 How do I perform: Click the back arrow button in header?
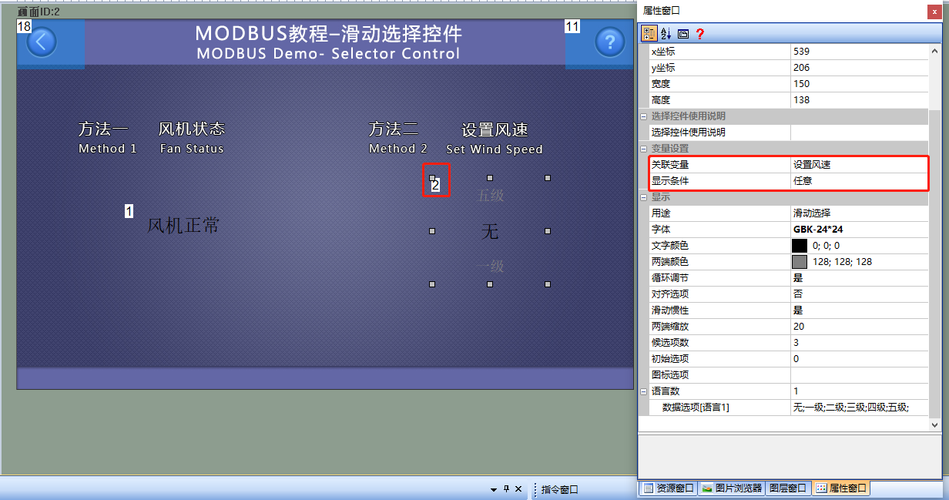(x=41, y=42)
